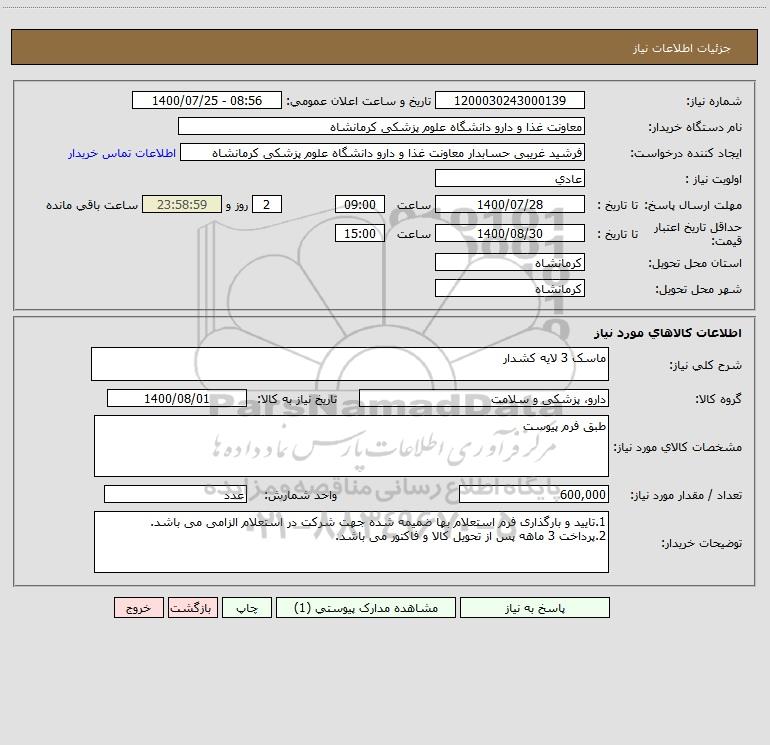Click the نام دستگاه خریدار label
Viewport: 770px width, 745px height.
695,127
